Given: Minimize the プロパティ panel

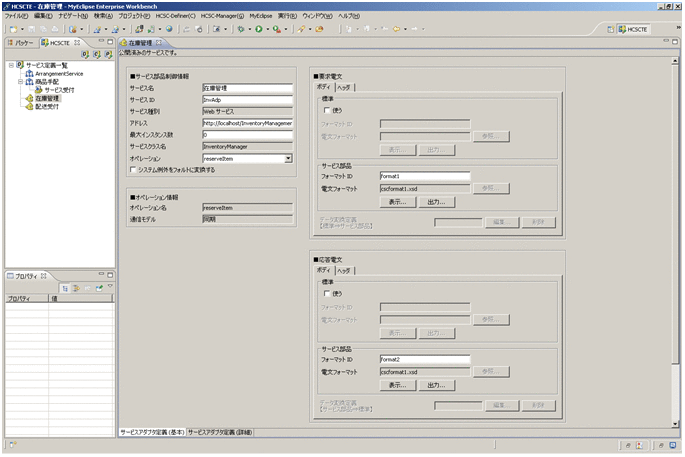Looking at the screenshot, I should [100, 275].
